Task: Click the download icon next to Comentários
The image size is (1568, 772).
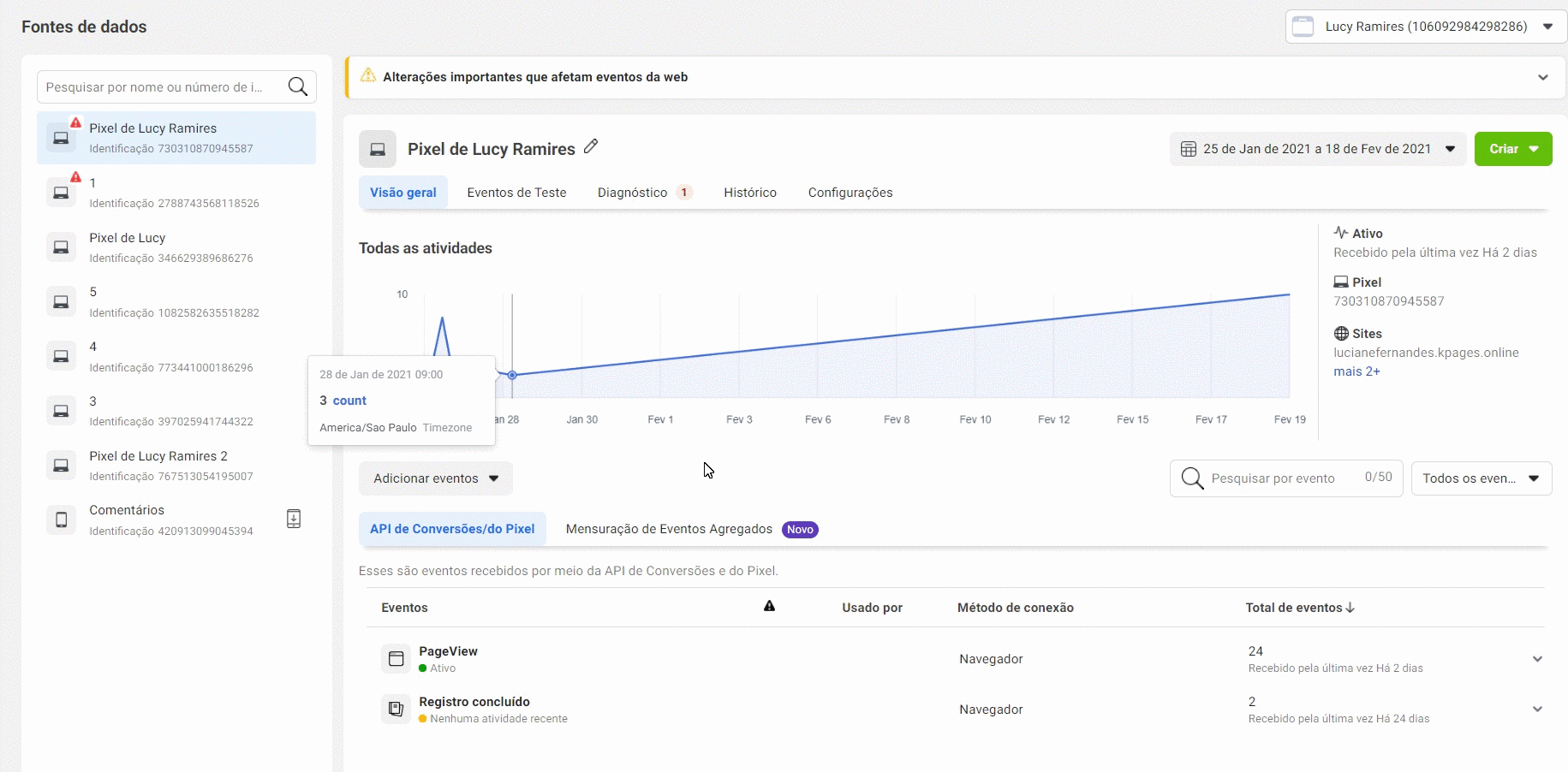Action: (293, 519)
